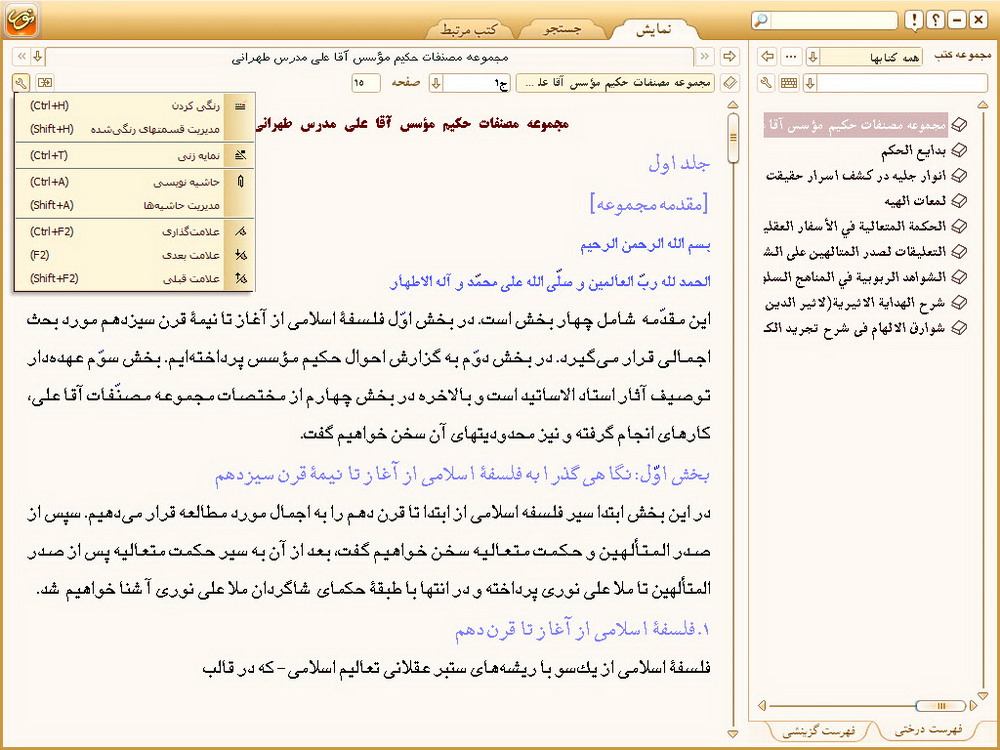Click the question mark help icon
The width and height of the screenshot is (1000, 750).
click(935, 21)
